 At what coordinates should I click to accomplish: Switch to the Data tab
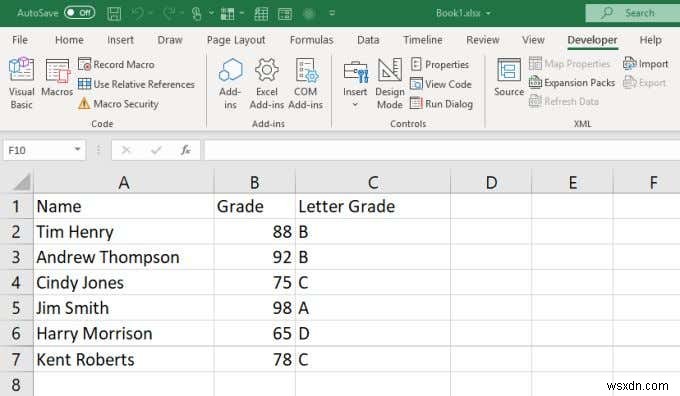point(368,40)
